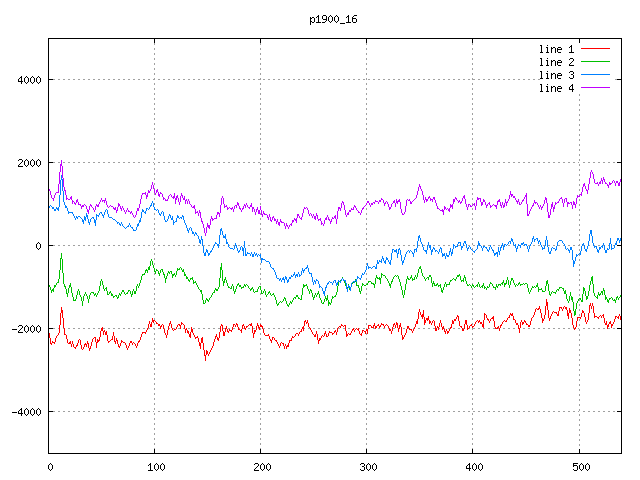The width and height of the screenshot is (640, 480).
Task: Click the 500 x-axis tick label
Action: click(579, 466)
